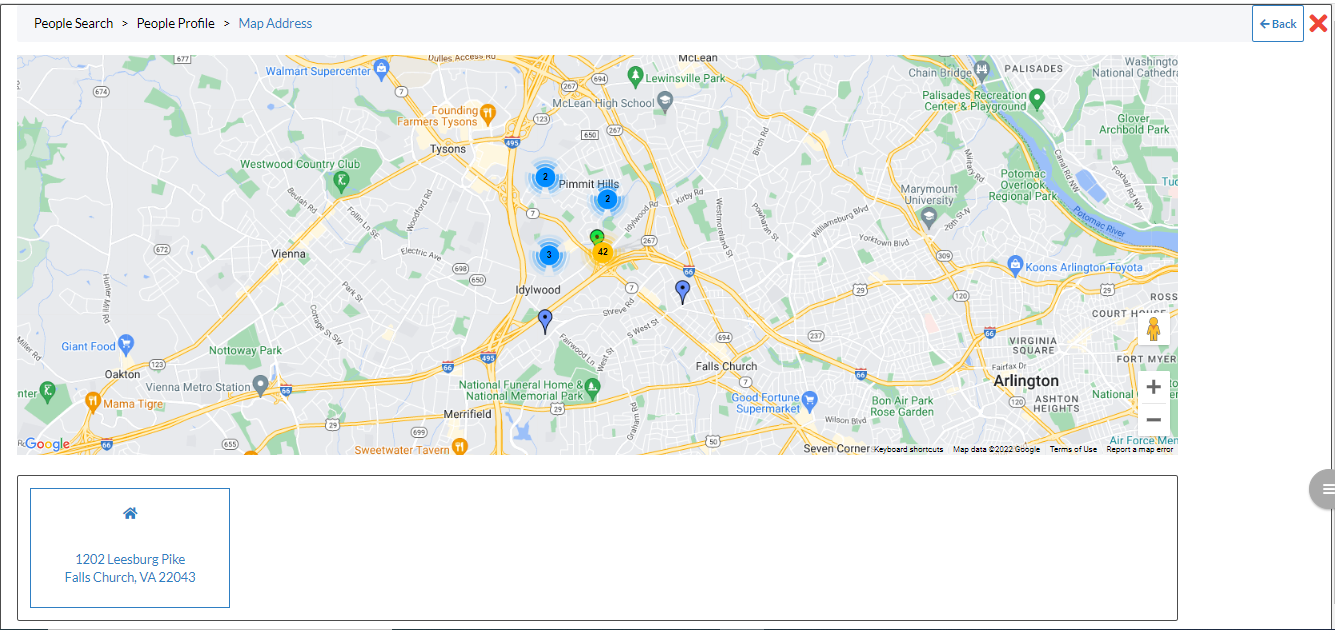This screenshot has height=630, width=1335.
Task: Open the orange cluster marker labeled 42
Action: 602,252
